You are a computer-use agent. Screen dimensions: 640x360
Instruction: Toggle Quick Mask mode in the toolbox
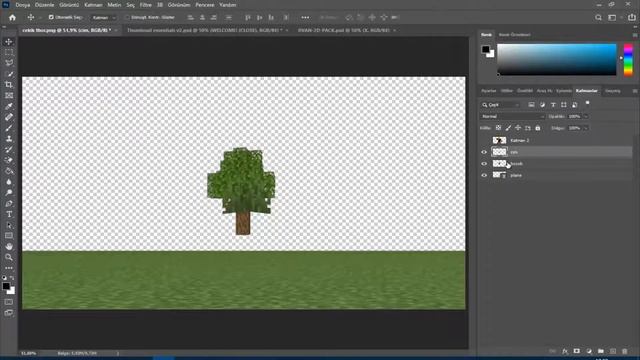tap(9, 302)
